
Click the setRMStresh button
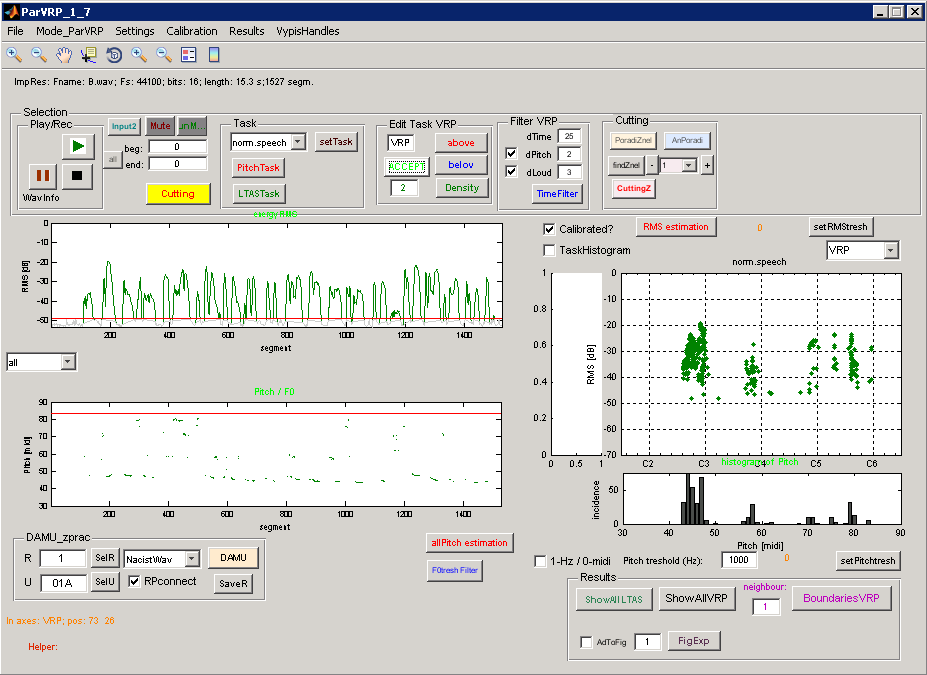click(x=840, y=227)
